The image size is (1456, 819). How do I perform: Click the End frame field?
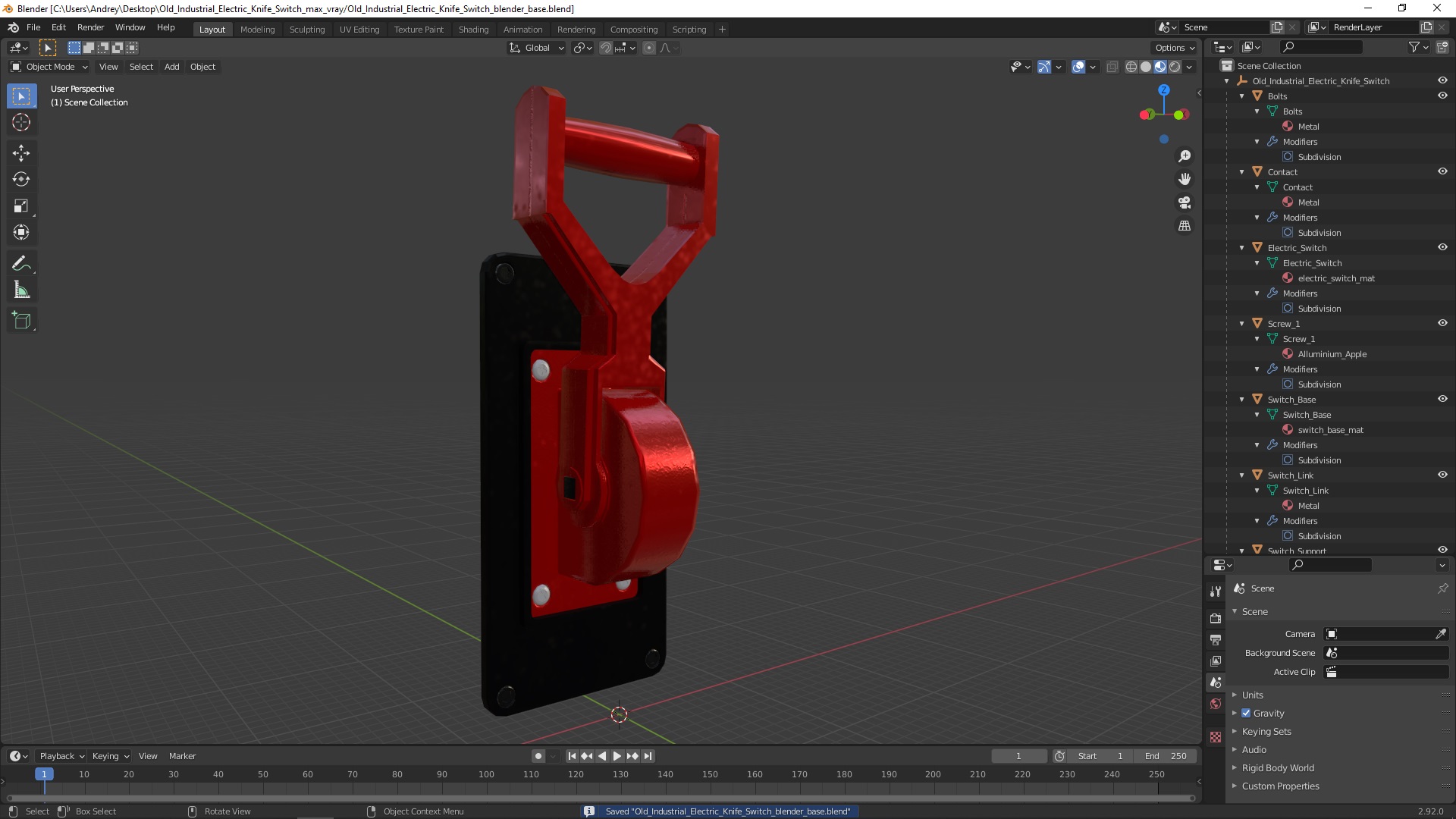(x=1166, y=756)
